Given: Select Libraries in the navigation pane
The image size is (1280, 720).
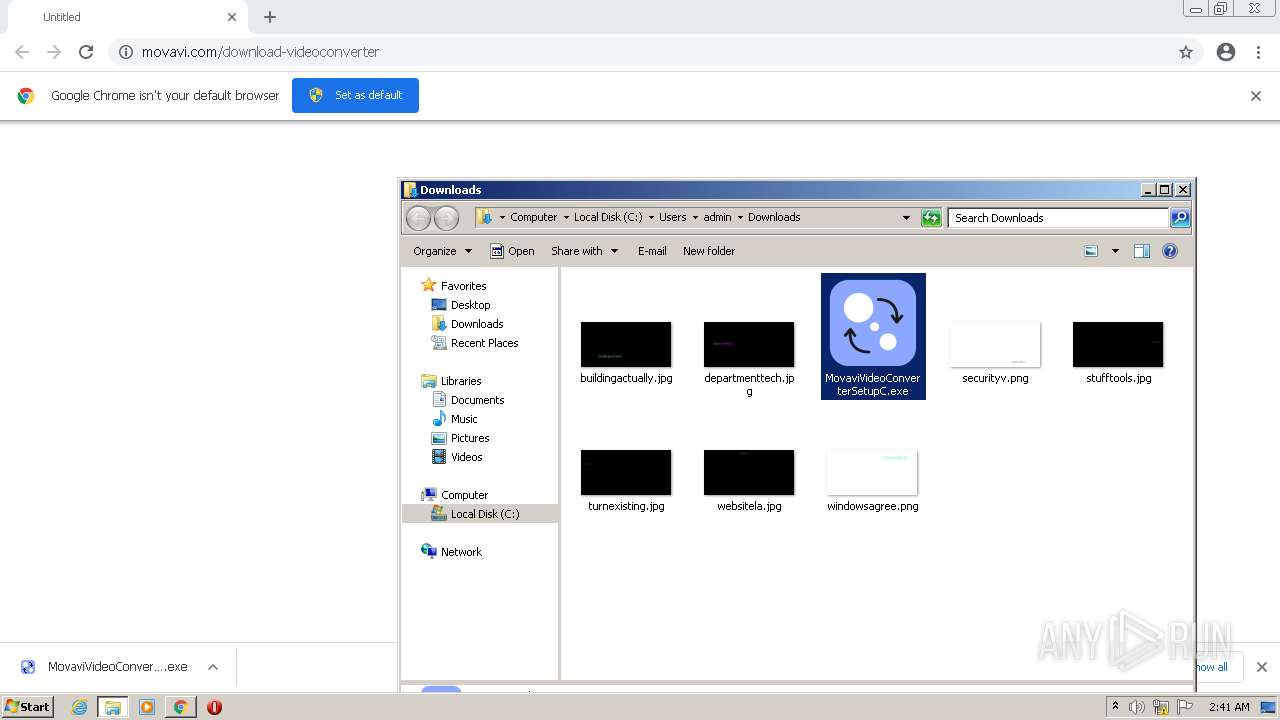Looking at the screenshot, I should (461, 381).
